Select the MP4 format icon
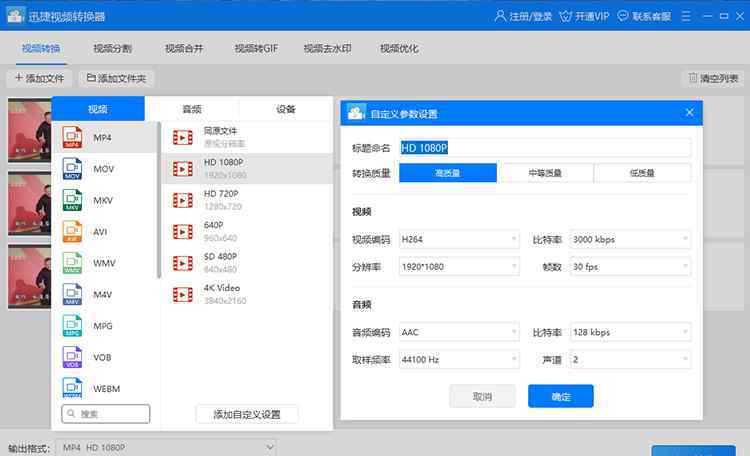Screen dimensions: 750x456 tap(72, 138)
